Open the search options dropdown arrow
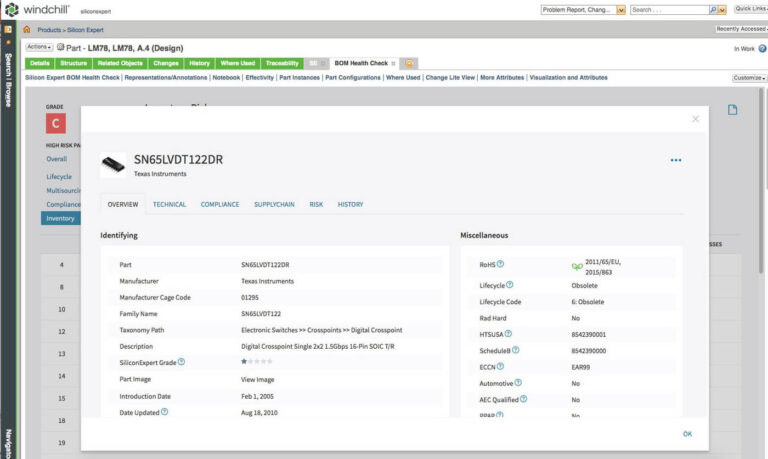Image resolution: width=768 pixels, height=459 pixels. [x=721, y=10]
